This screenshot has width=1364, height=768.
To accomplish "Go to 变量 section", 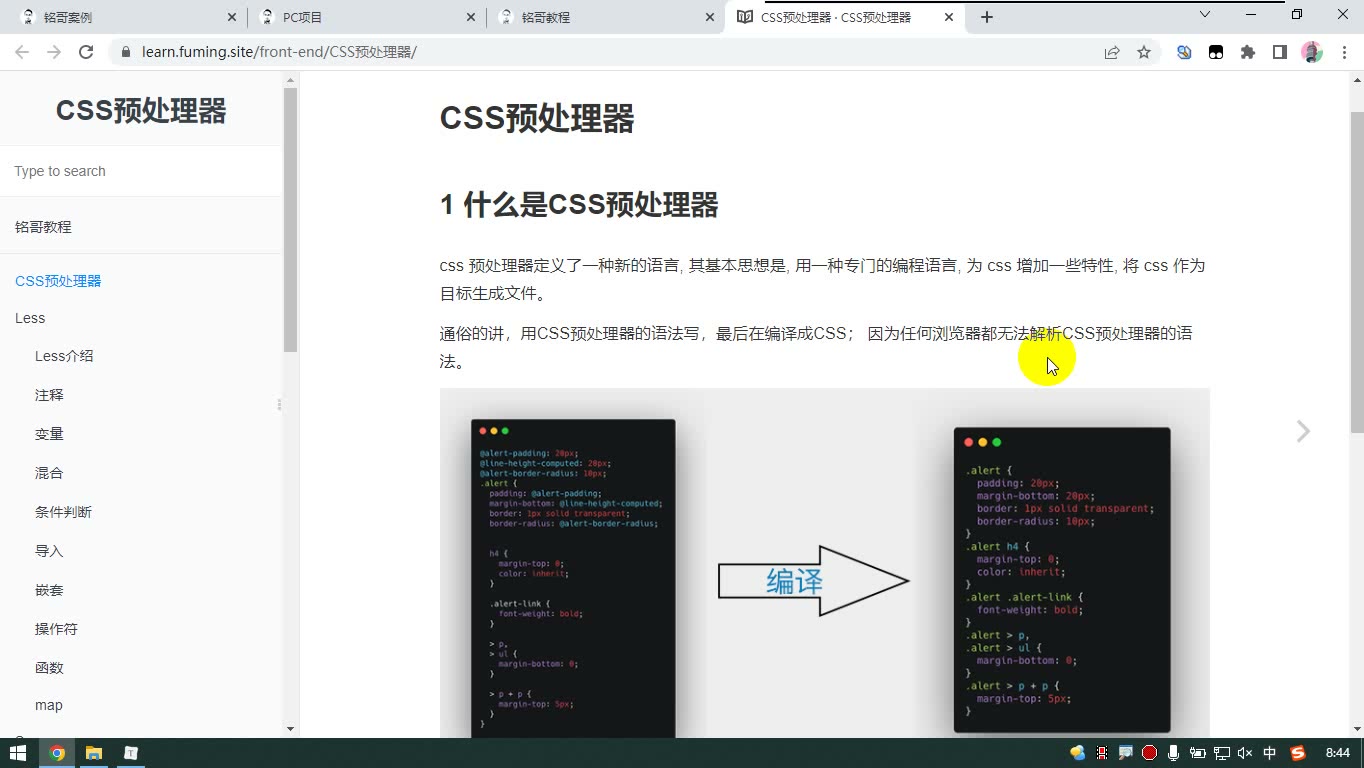I will tap(49, 434).
